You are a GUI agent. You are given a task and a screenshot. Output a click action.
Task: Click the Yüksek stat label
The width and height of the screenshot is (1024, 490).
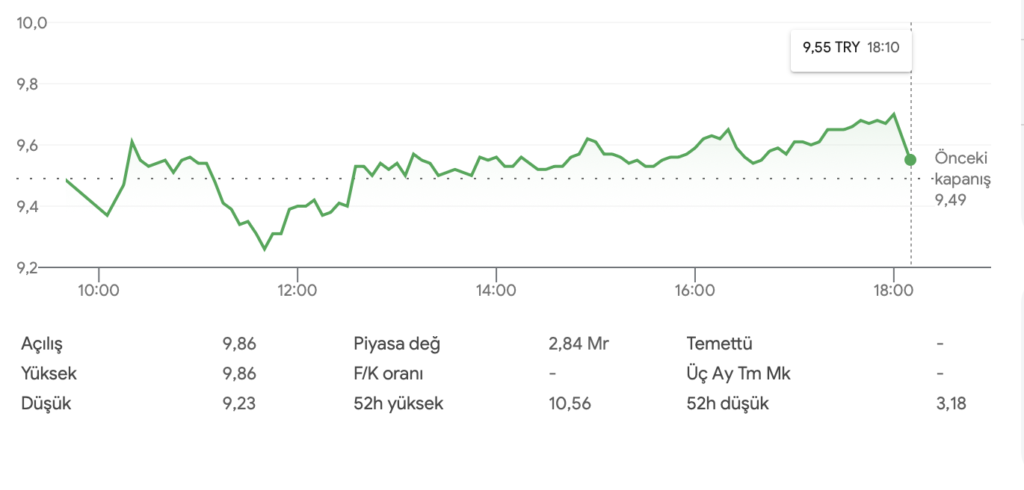(x=49, y=374)
